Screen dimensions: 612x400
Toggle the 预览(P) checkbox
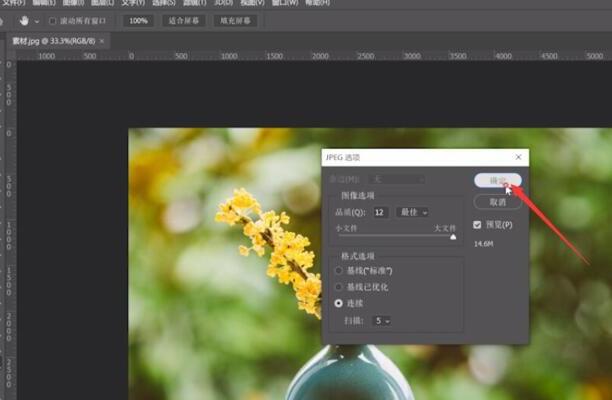click(477, 225)
